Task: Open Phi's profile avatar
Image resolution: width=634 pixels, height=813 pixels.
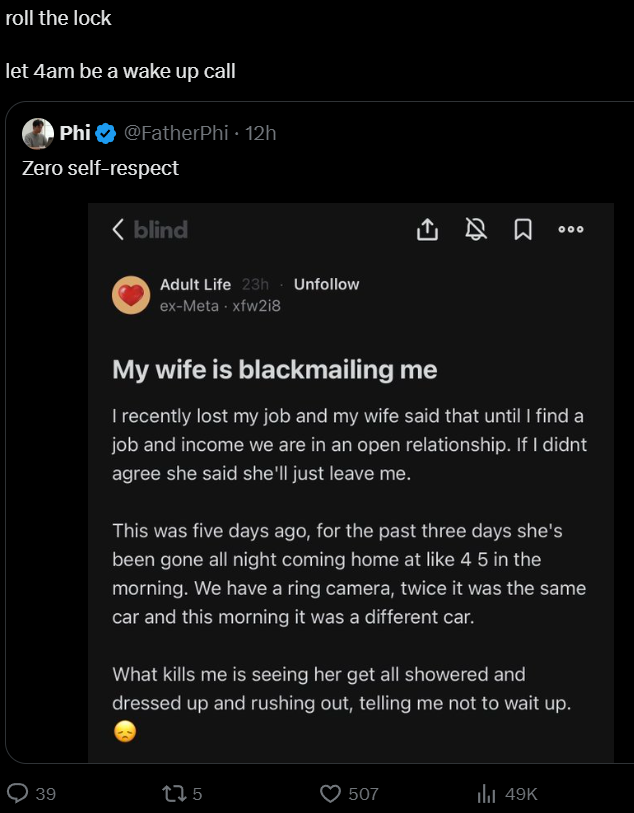Action: [x=38, y=134]
